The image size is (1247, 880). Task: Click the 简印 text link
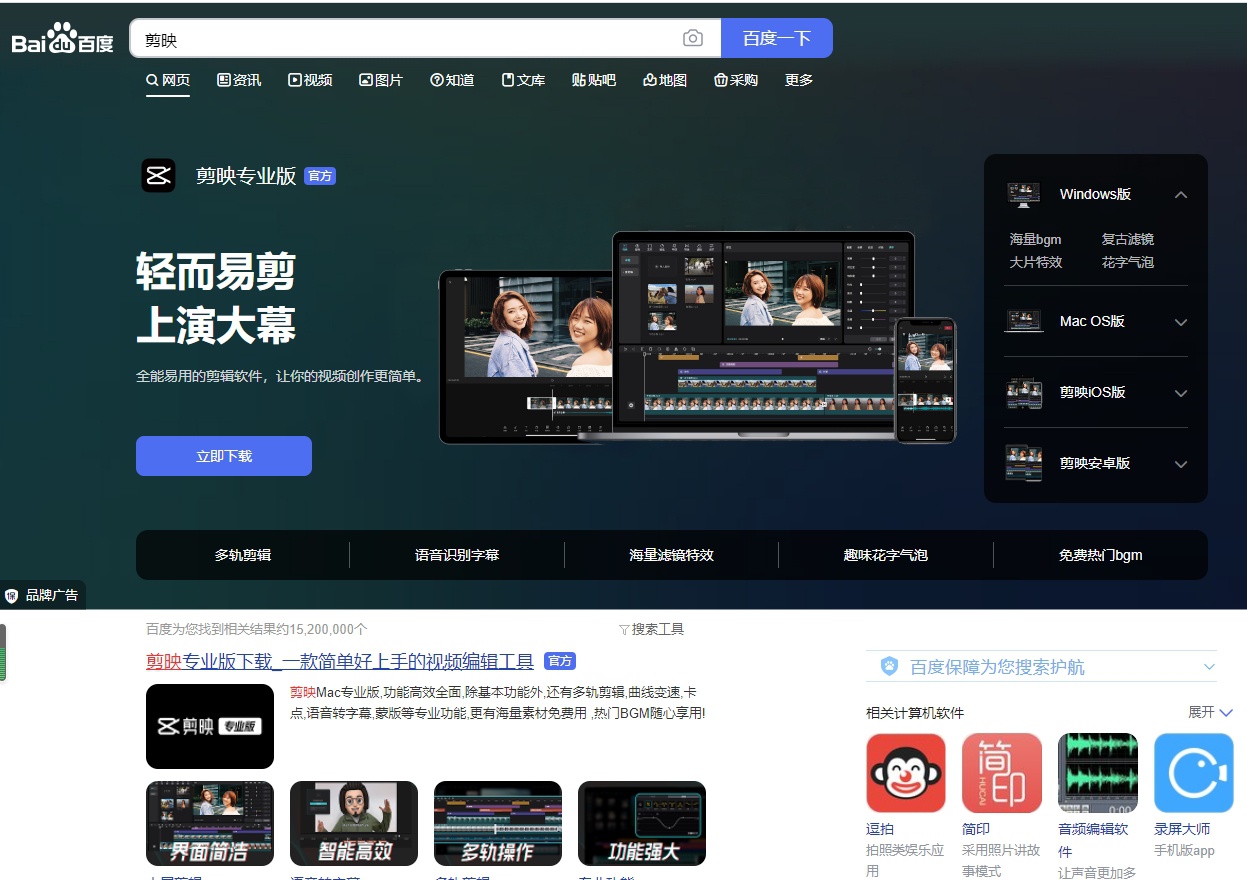(976, 829)
